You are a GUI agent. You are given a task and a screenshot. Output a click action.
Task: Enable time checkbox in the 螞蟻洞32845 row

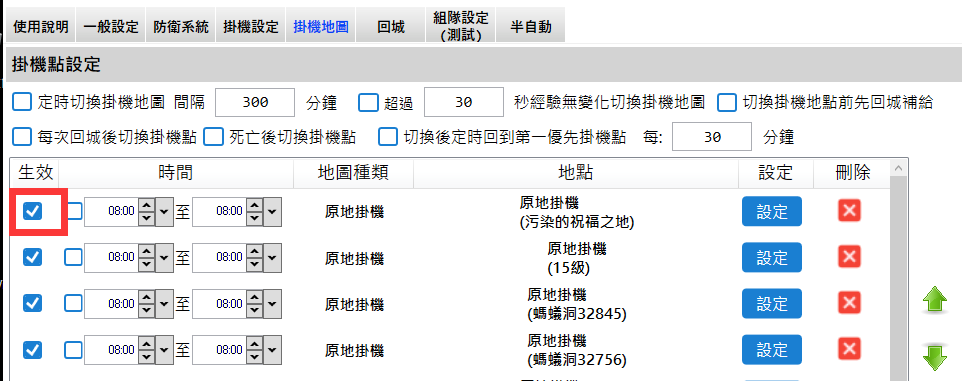click(x=74, y=303)
